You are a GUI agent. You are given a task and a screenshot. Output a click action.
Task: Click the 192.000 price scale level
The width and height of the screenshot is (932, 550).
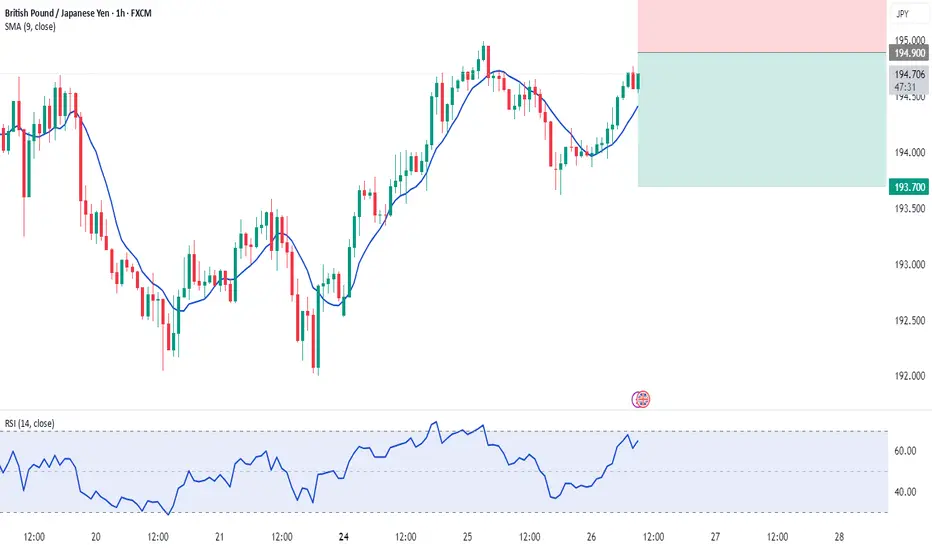(910, 376)
